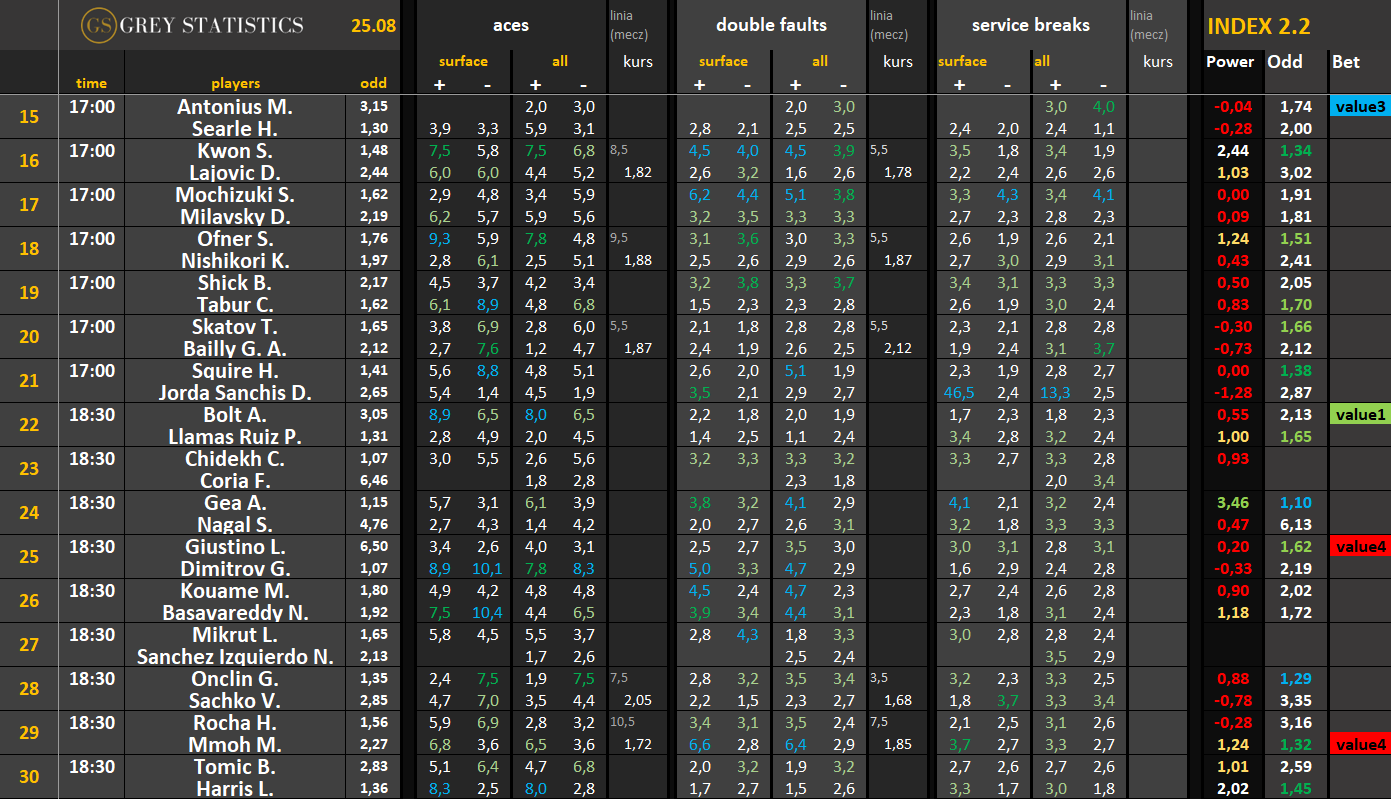Select player Gea A.
Viewport: 1391px width, 799px height.
coord(235,502)
